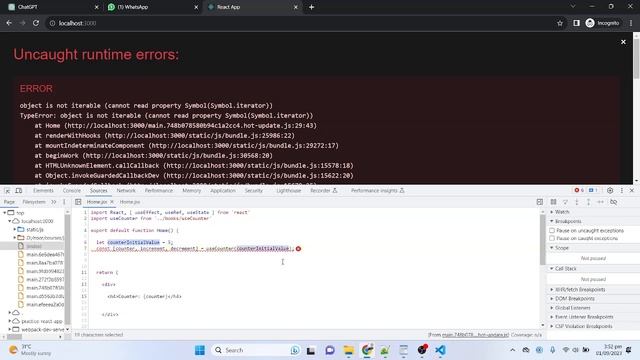The image size is (640, 360).
Task: Open the main hot-update.js source link
Action: [476, 335]
